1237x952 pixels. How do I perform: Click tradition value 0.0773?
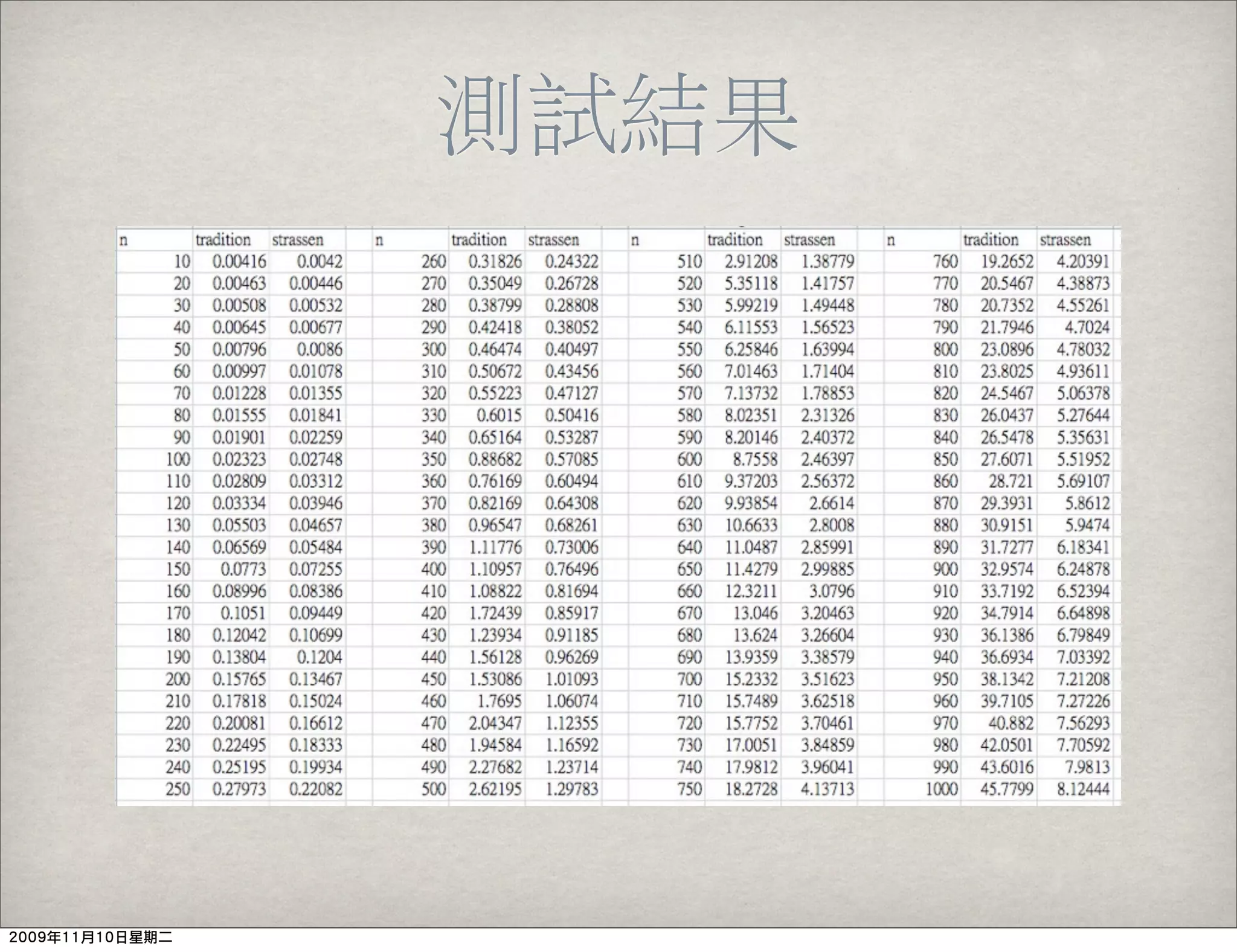[243, 570]
